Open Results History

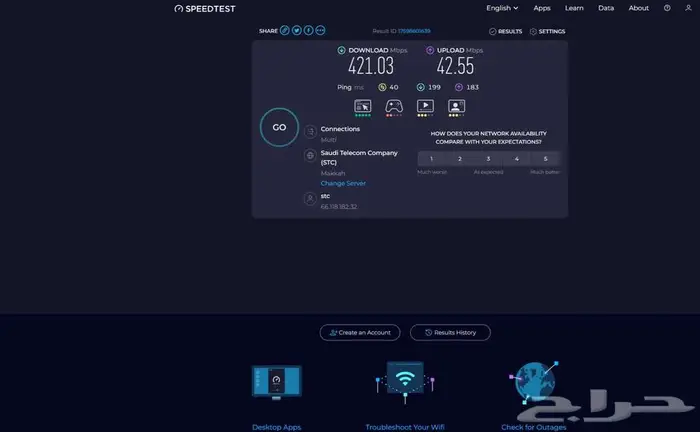coord(450,332)
